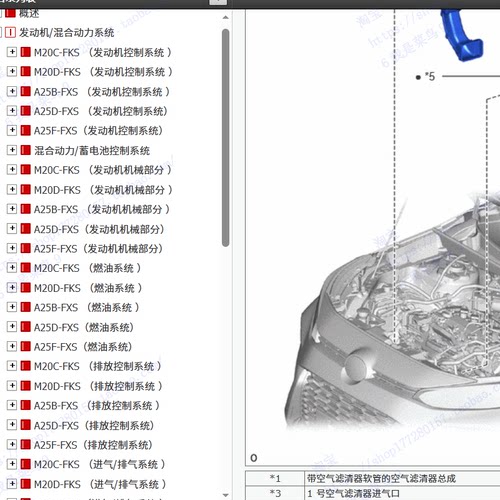Click book icon of 混合动力/蓄电池控制系统
Viewport: 500px width, 500px height.
point(26,150)
